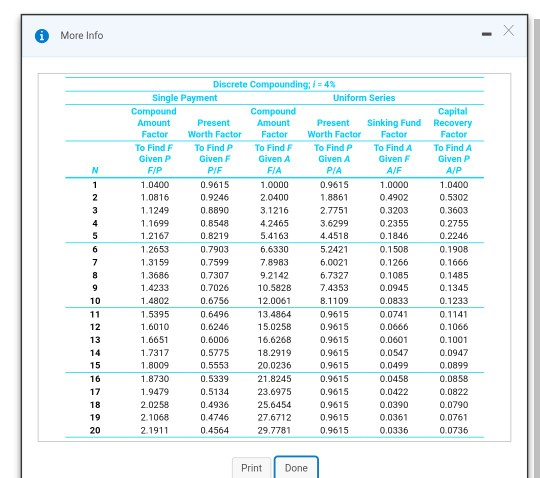Click the Done button
This screenshot has height=478, width=540.
(296, 468)
